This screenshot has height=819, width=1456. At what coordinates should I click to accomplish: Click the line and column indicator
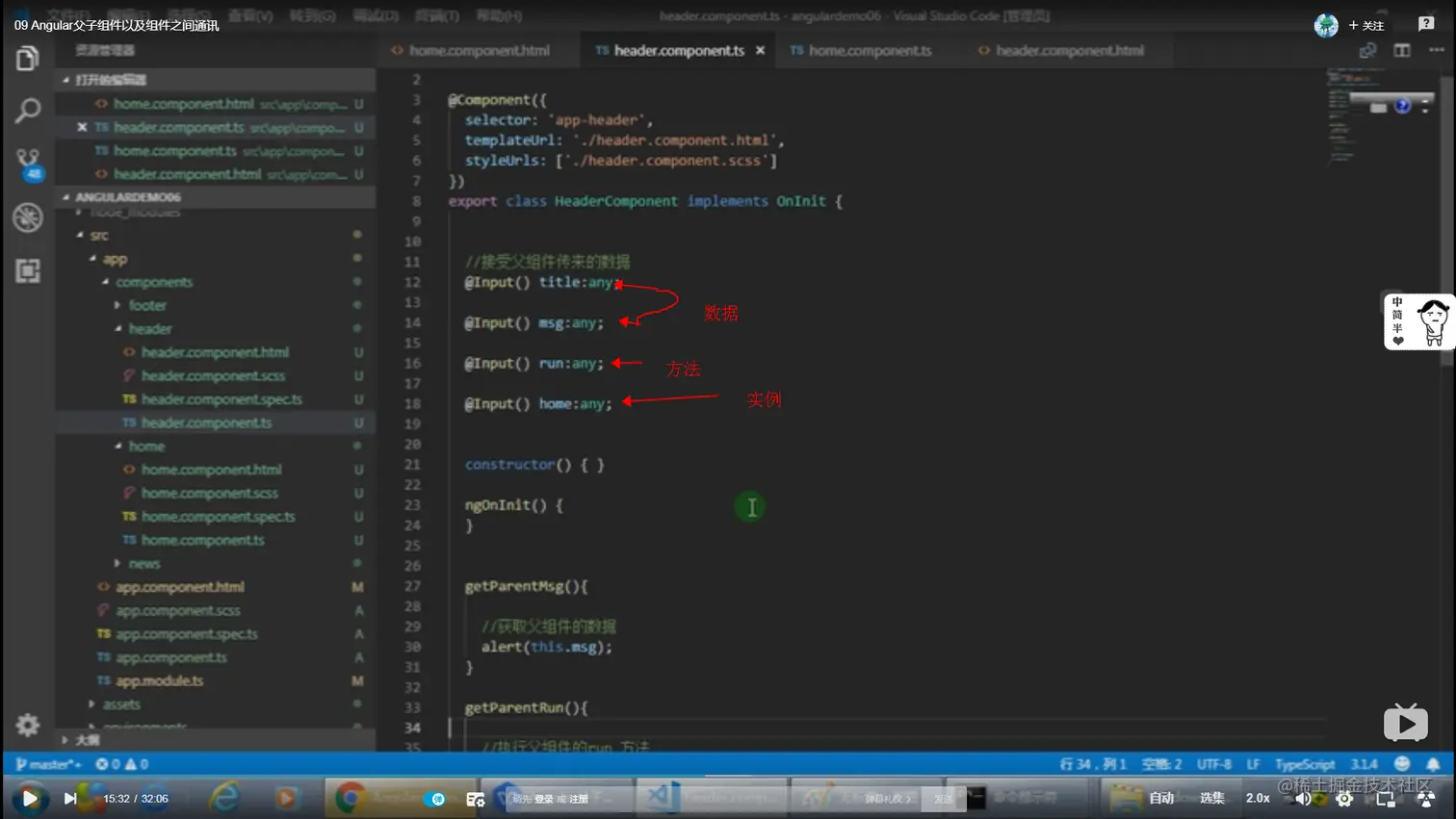pos(1093,764)
